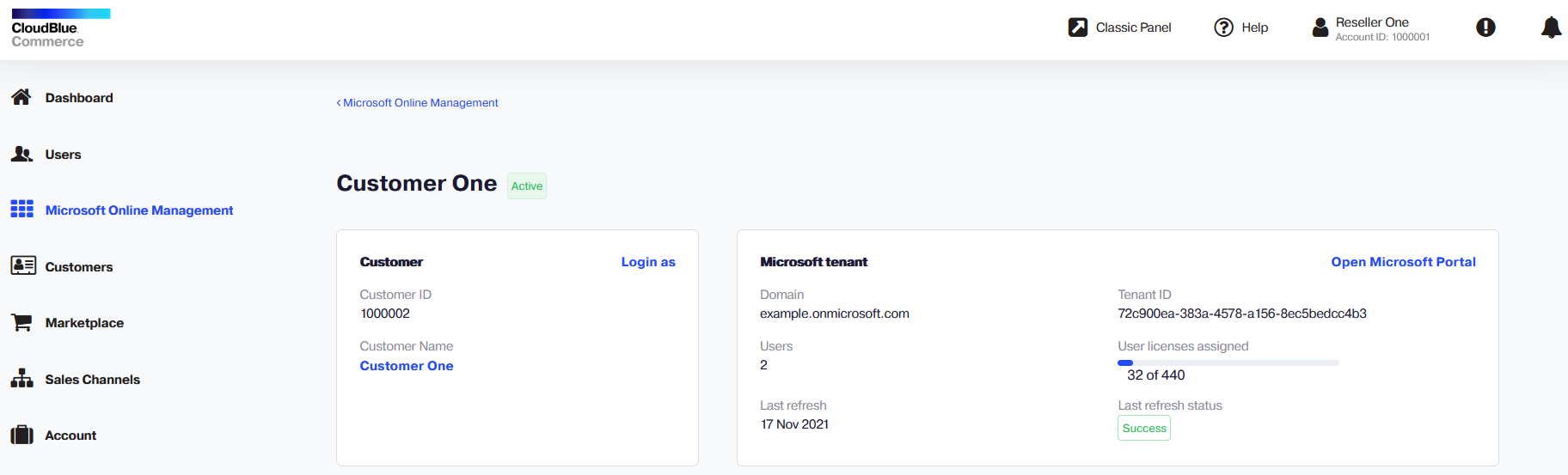Click the Domain field label
1568x475 pixels.
781,295
